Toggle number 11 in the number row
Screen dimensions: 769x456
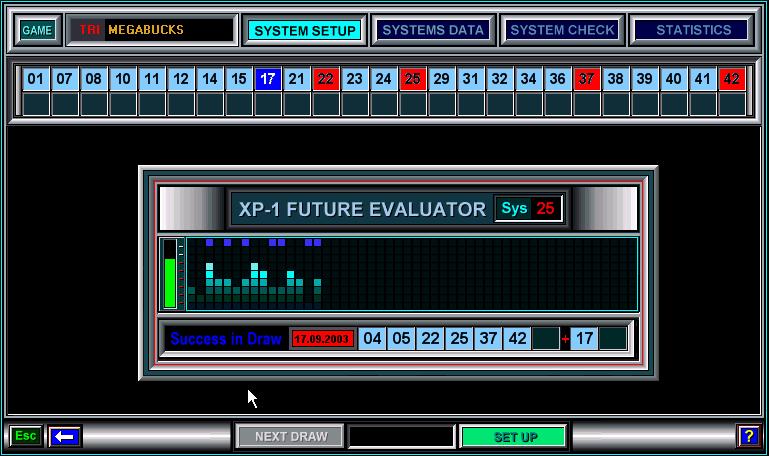tap(152, 78)
